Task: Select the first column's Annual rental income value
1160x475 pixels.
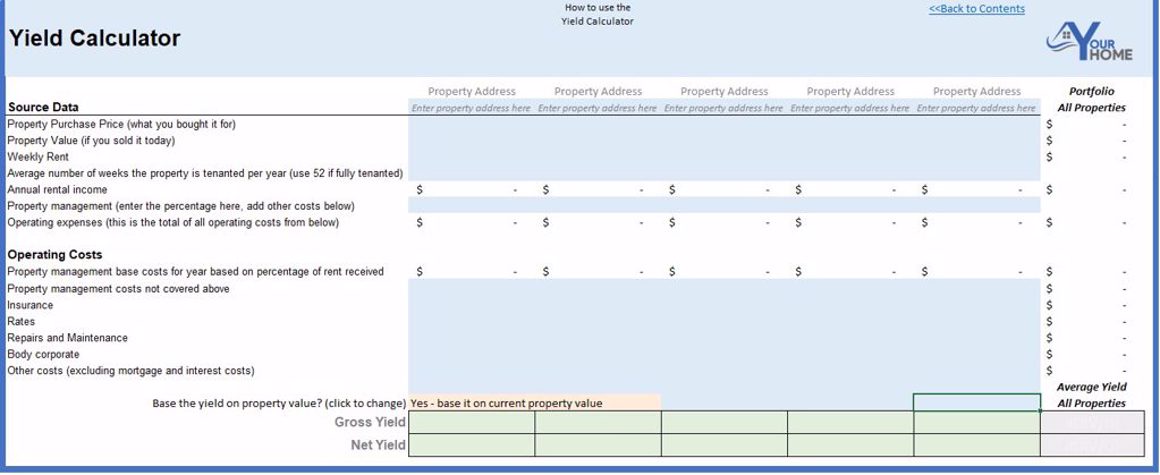Action: [471, 189]
